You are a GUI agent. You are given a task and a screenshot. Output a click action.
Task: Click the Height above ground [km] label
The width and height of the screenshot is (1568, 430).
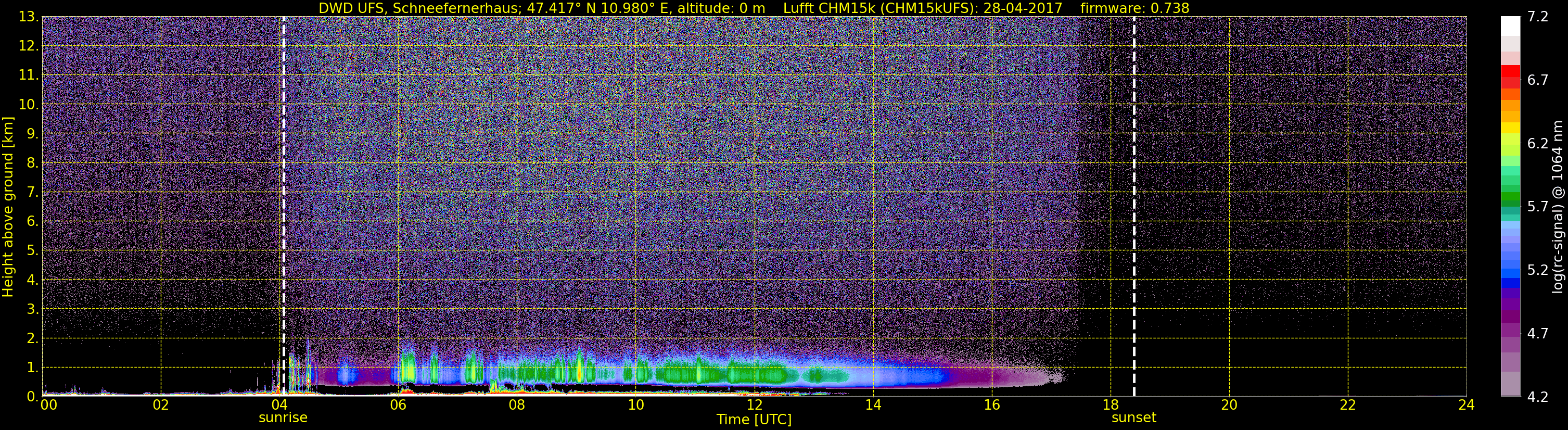click(x=8, y=207)
